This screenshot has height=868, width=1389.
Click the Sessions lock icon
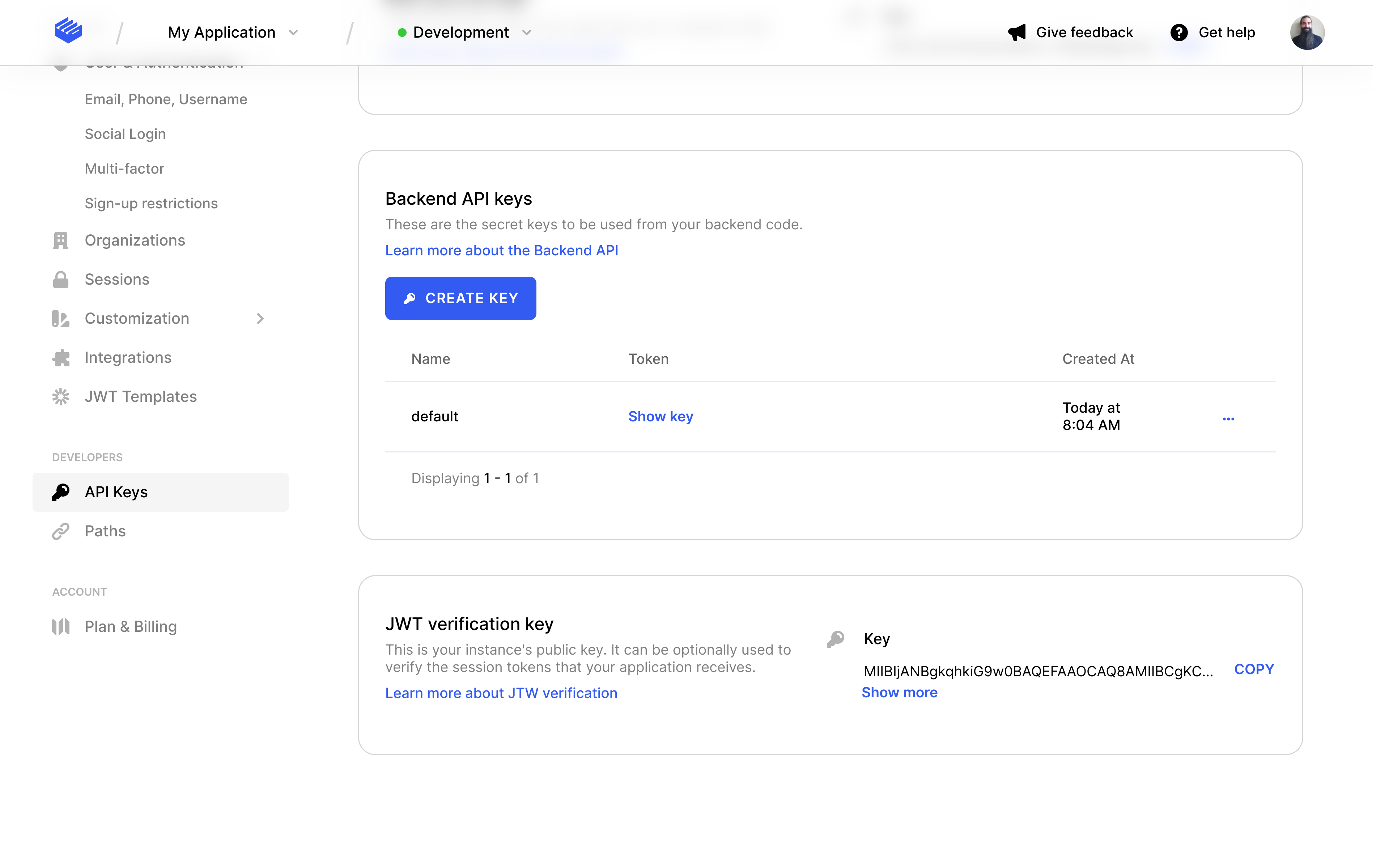pos(61,280)
